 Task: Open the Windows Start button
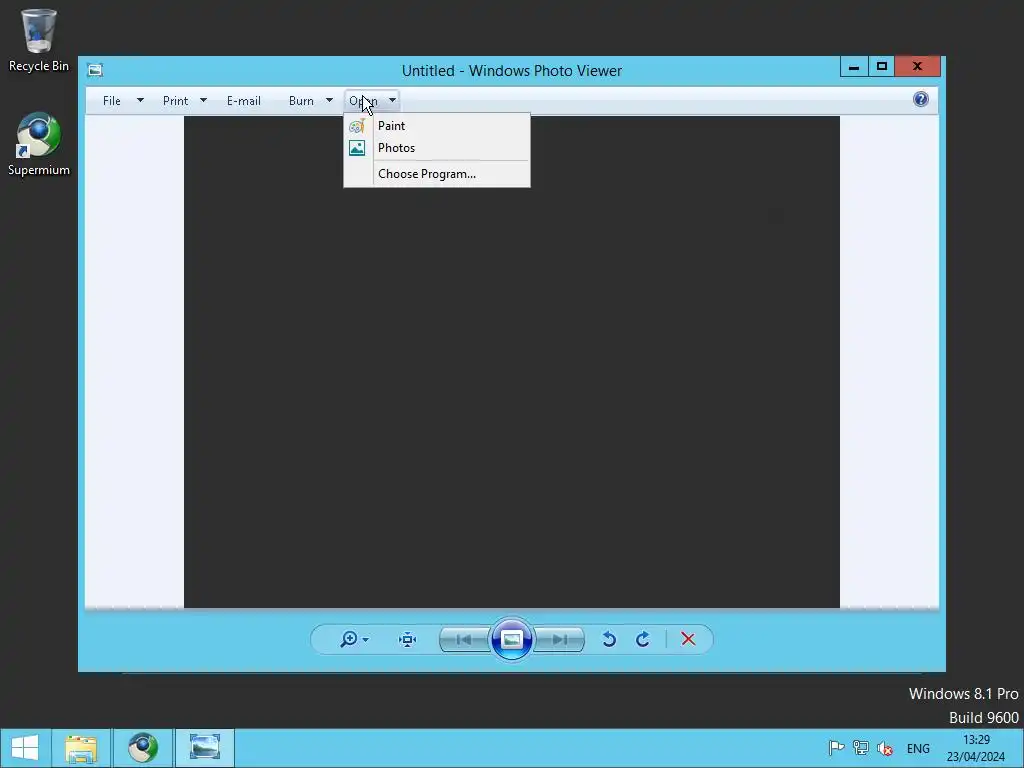[25, 748]
